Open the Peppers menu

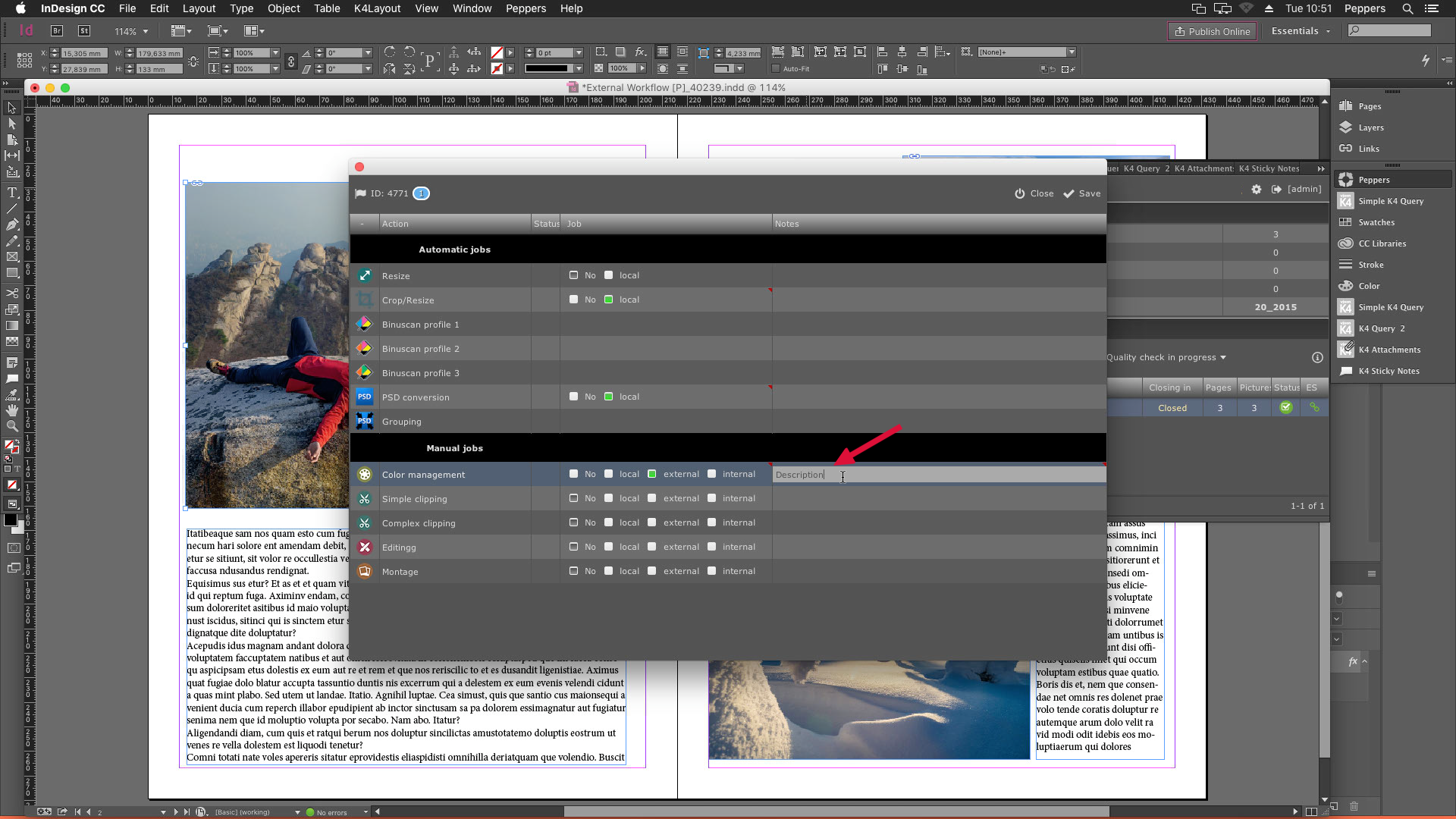(x=526, y=8)
